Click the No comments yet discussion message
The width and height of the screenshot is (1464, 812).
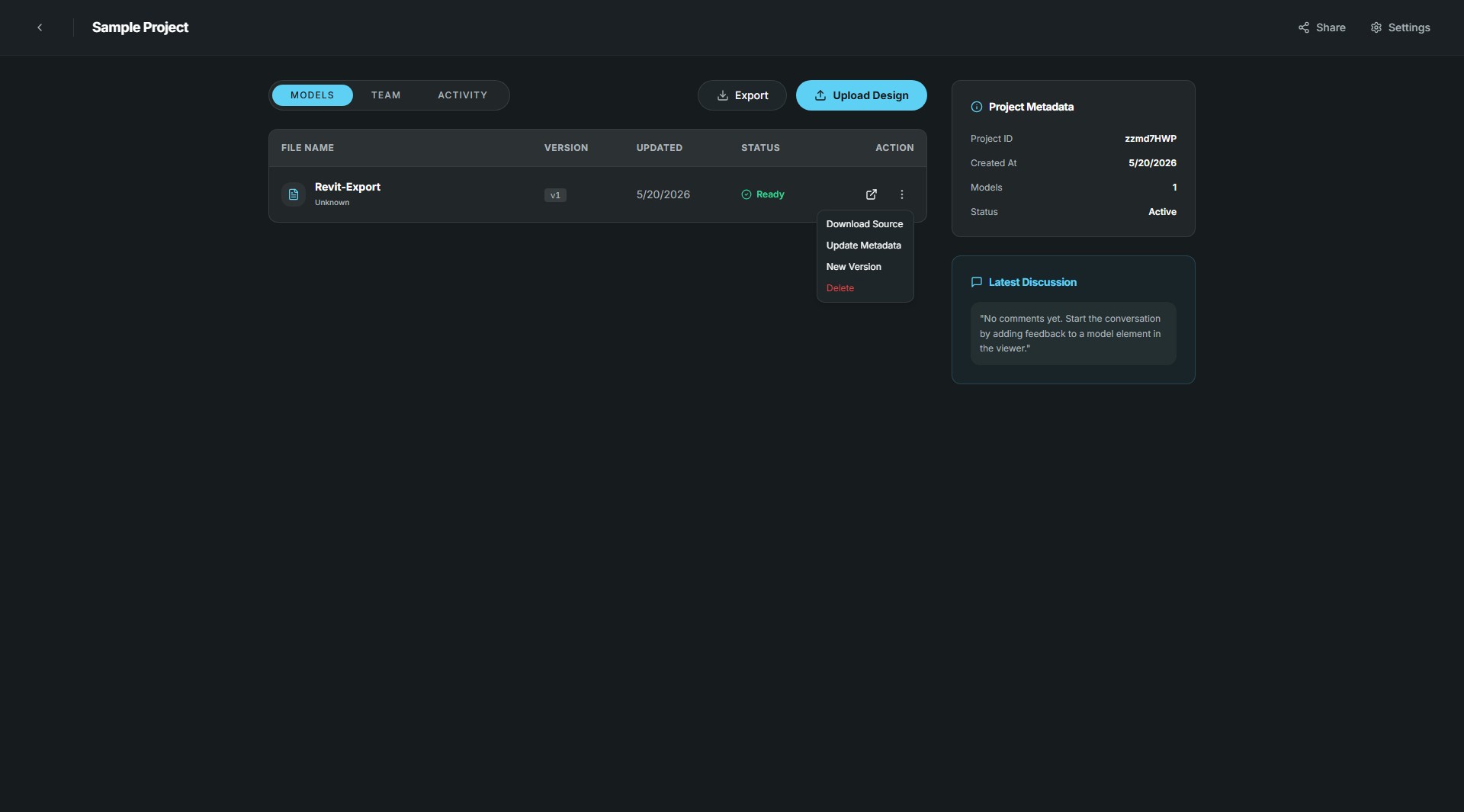click(1073, 333)
